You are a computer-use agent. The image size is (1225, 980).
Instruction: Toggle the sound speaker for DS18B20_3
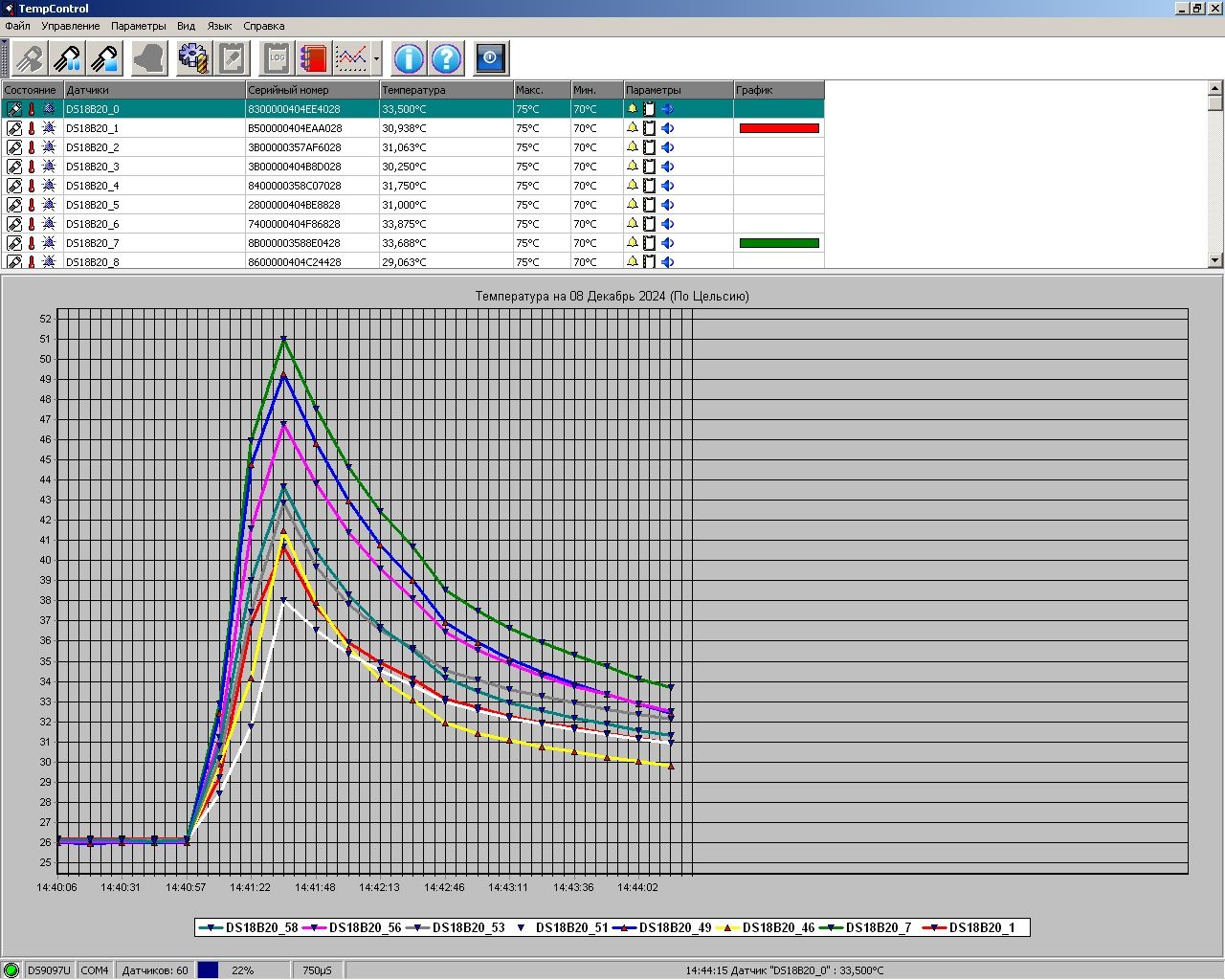click(x=667, y=167)
